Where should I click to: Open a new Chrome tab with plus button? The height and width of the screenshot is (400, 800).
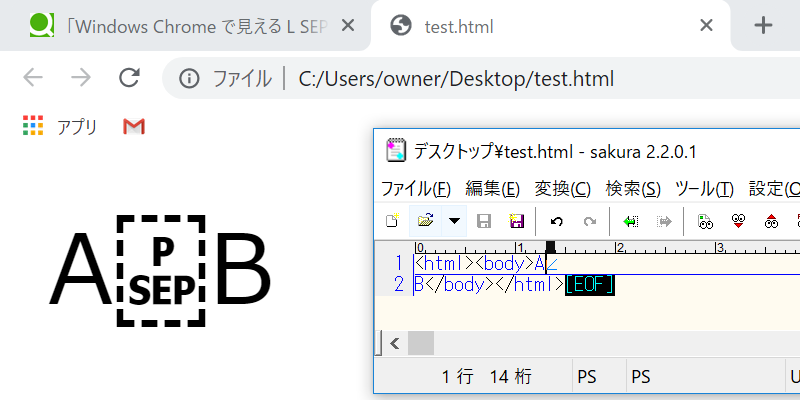763,25
